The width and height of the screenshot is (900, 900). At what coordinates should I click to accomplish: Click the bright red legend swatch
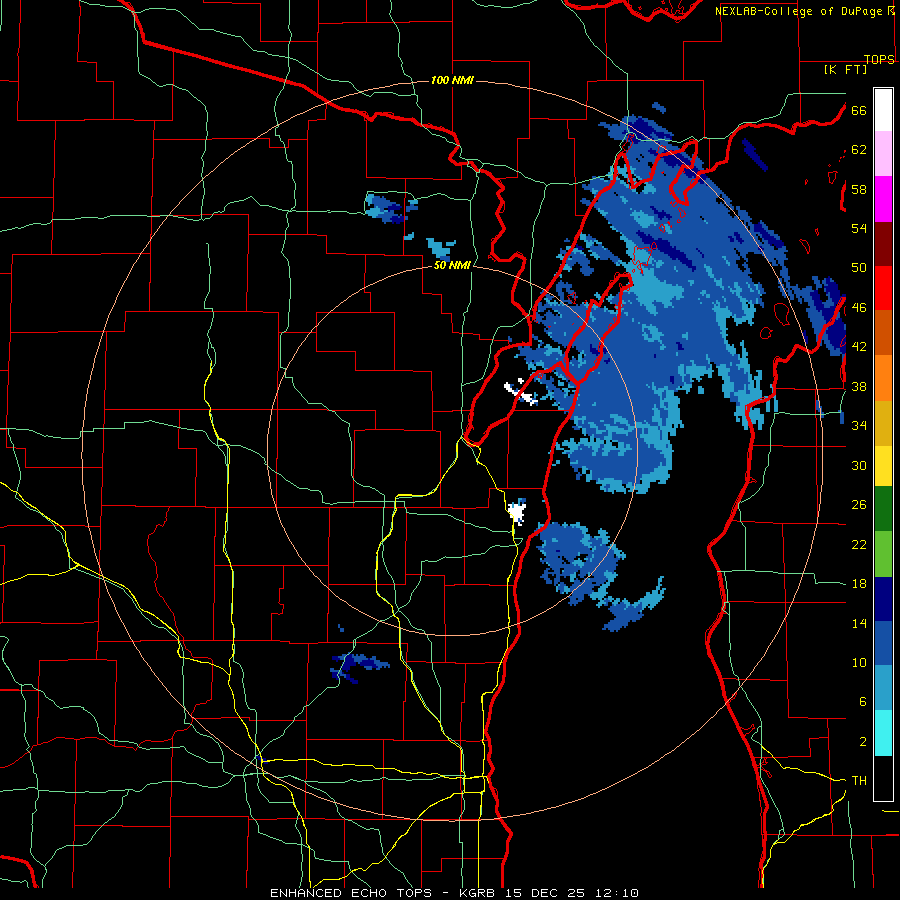tap(883, 288)
